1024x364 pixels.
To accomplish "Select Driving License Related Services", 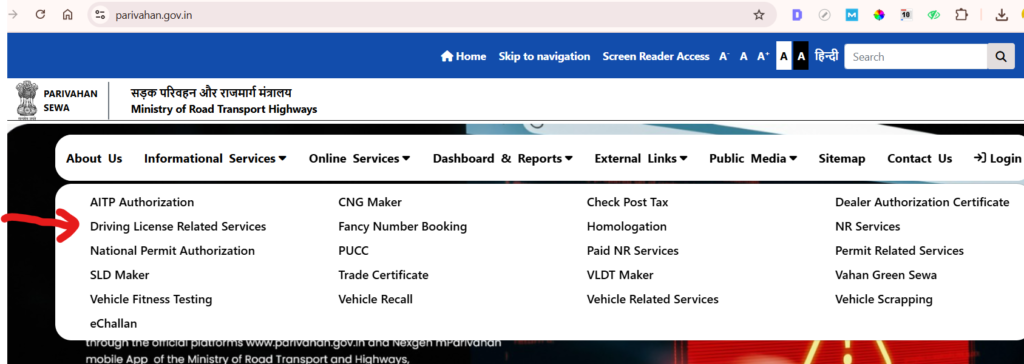I will coord(178,226).
